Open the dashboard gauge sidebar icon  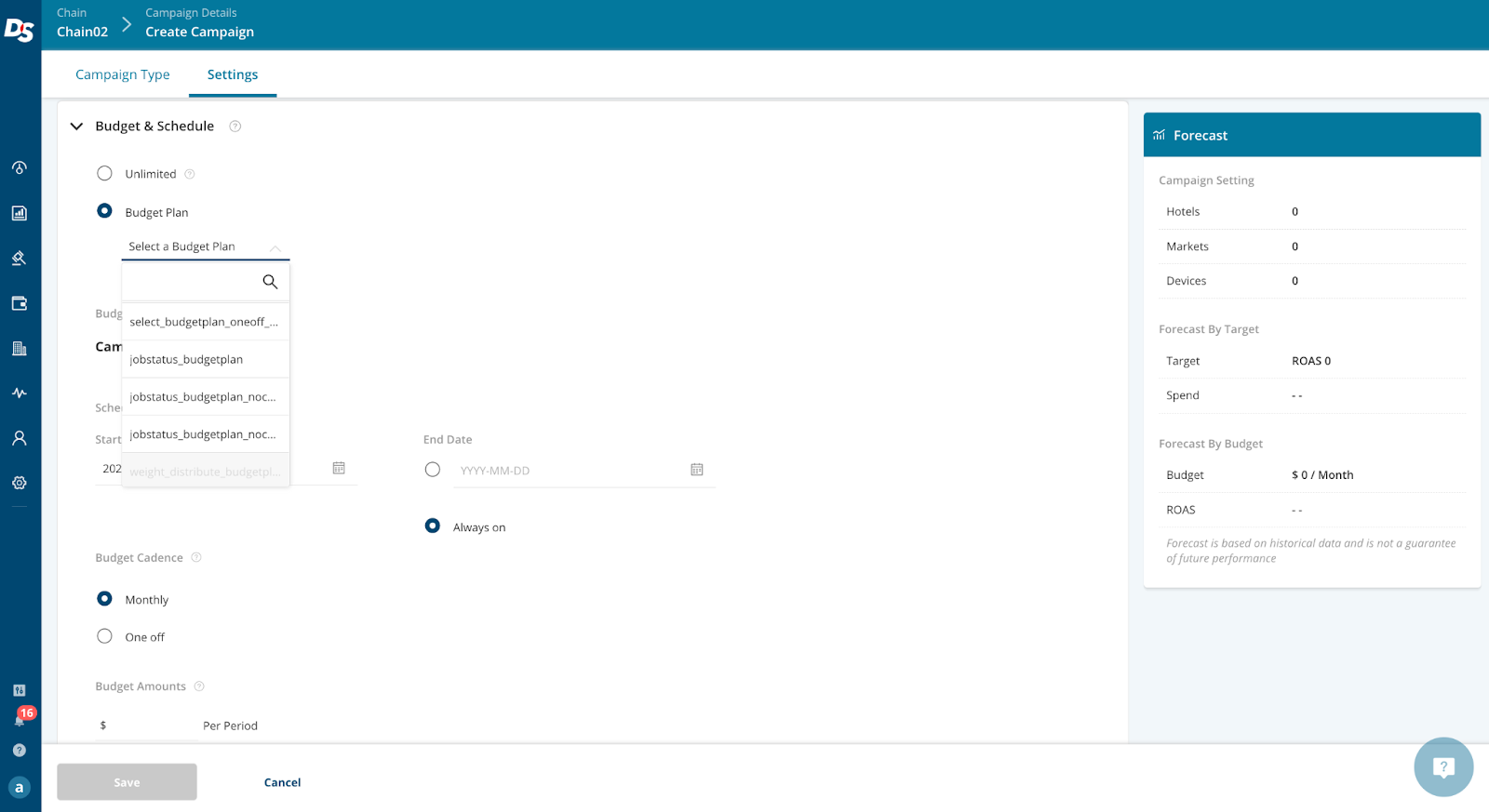point(19,168)
